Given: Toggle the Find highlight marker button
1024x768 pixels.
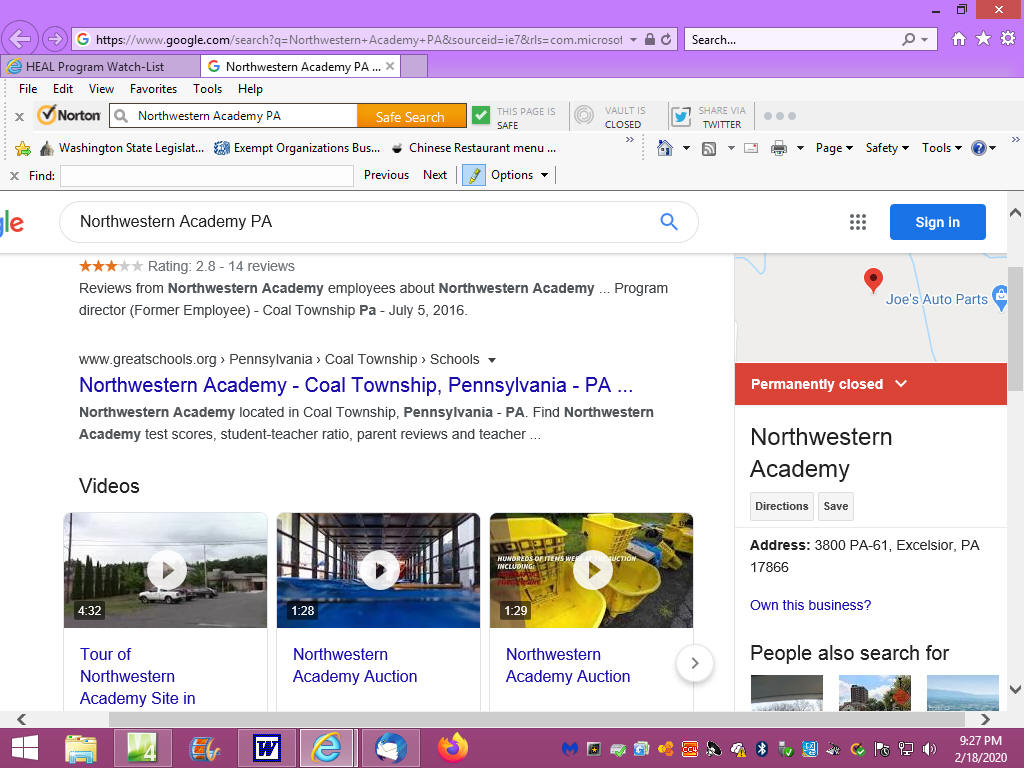Looking at the screenshot, I should 474,175.
